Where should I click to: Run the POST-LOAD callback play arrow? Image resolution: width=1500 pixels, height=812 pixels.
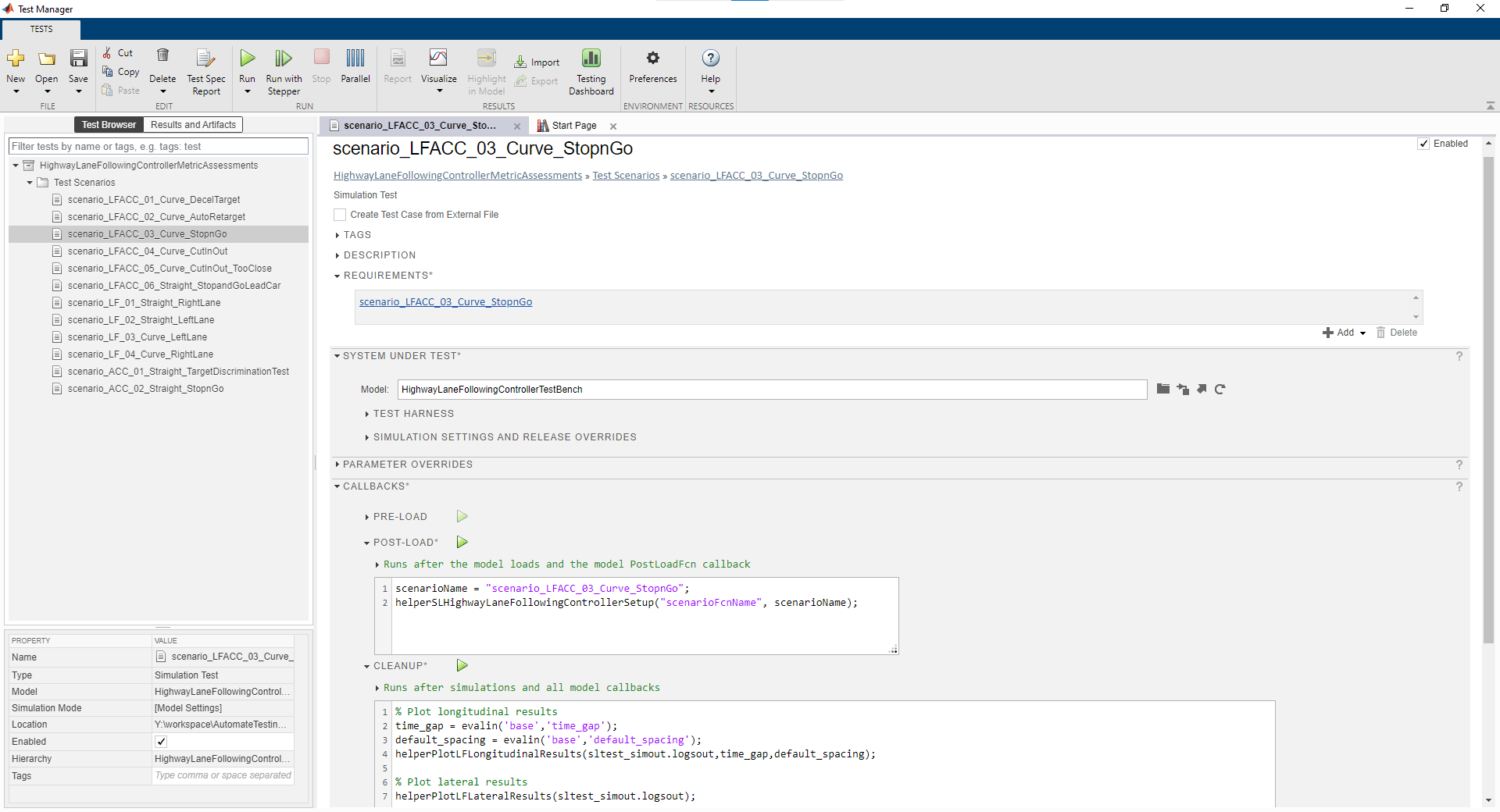[462, 543]
